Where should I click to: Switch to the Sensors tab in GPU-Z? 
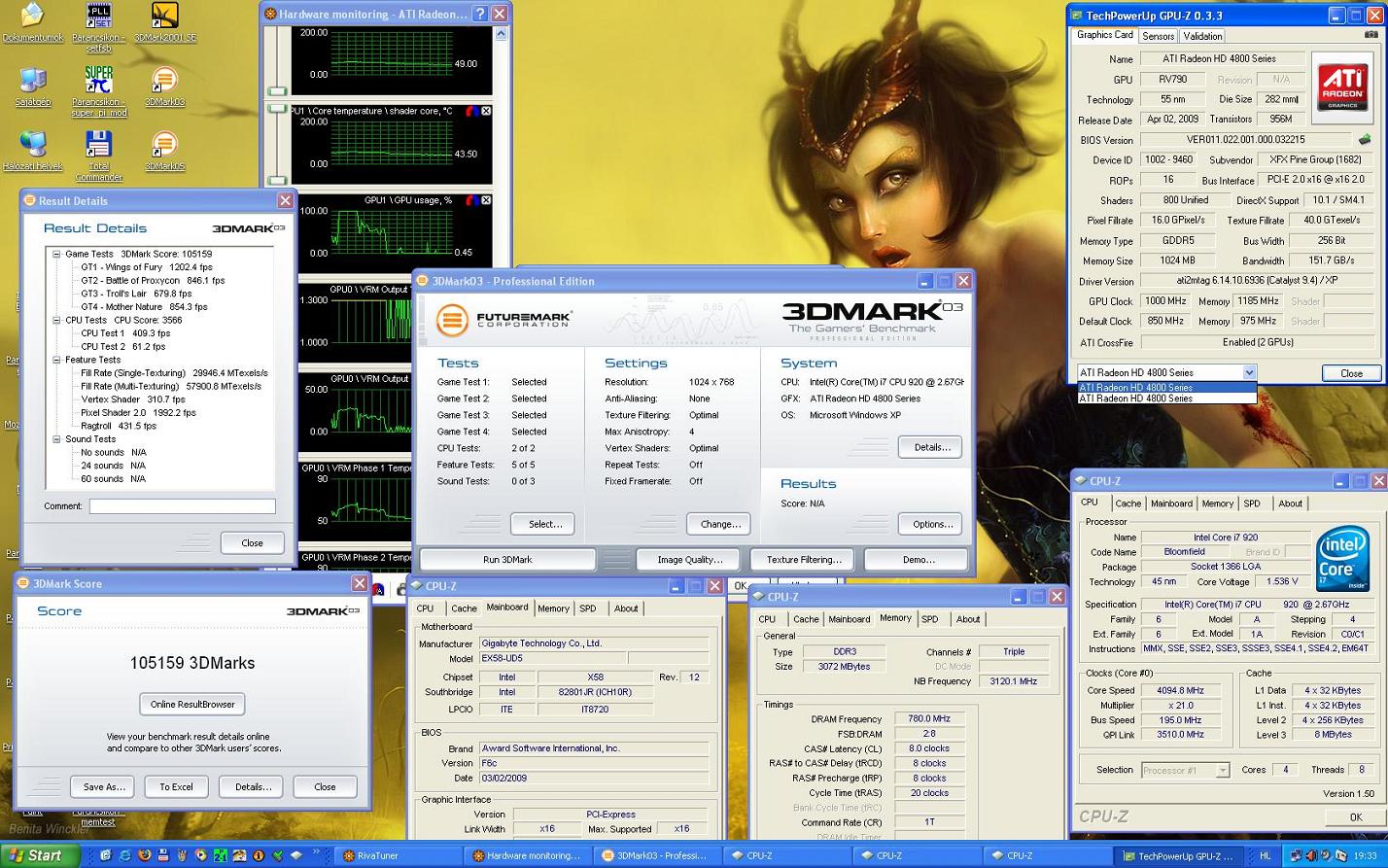pos(1158,36)
